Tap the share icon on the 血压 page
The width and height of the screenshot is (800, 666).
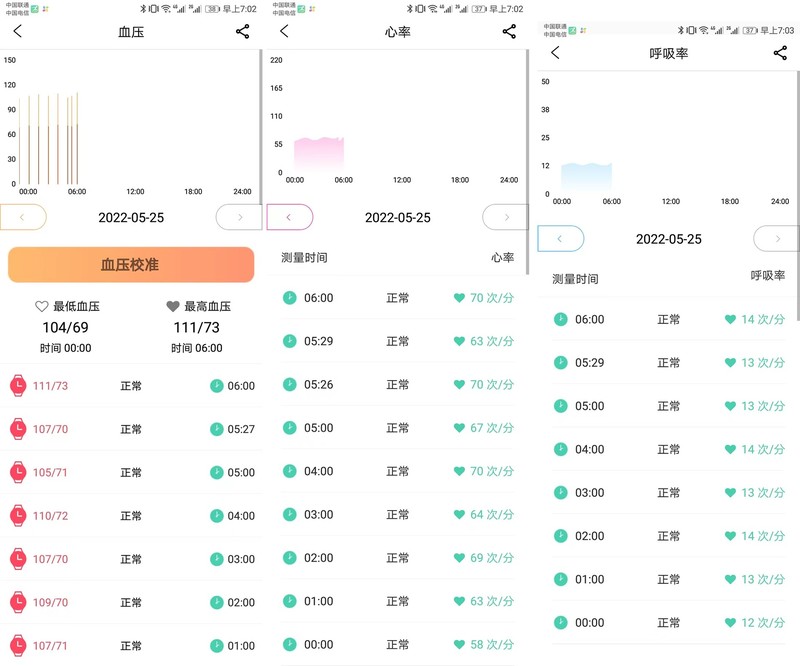pos(243,32)
